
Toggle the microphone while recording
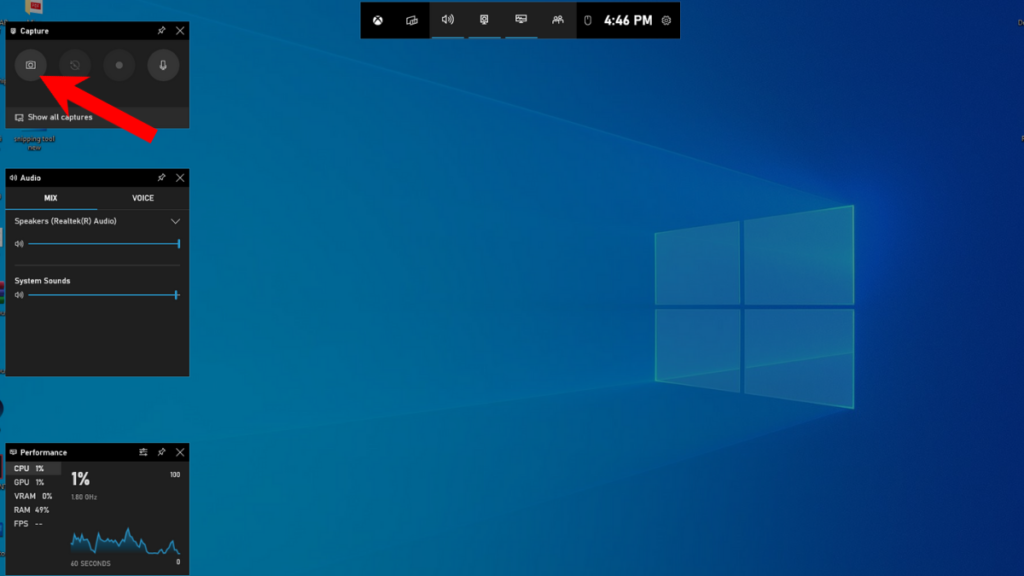163,65
